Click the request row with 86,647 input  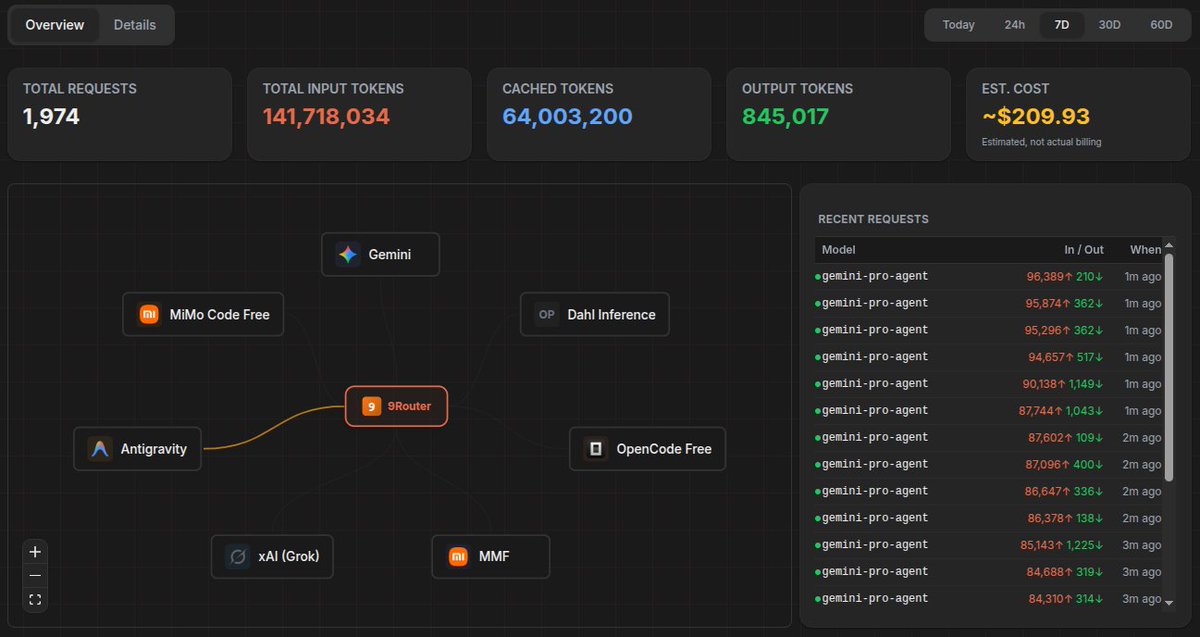tap(989, 492)
